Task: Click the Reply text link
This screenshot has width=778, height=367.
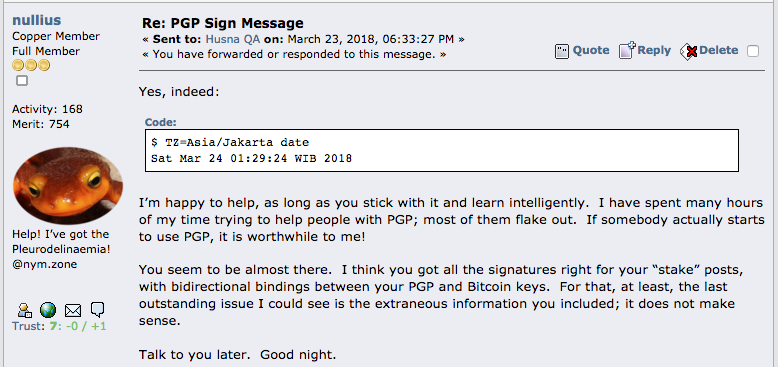Action: [654, 50]
